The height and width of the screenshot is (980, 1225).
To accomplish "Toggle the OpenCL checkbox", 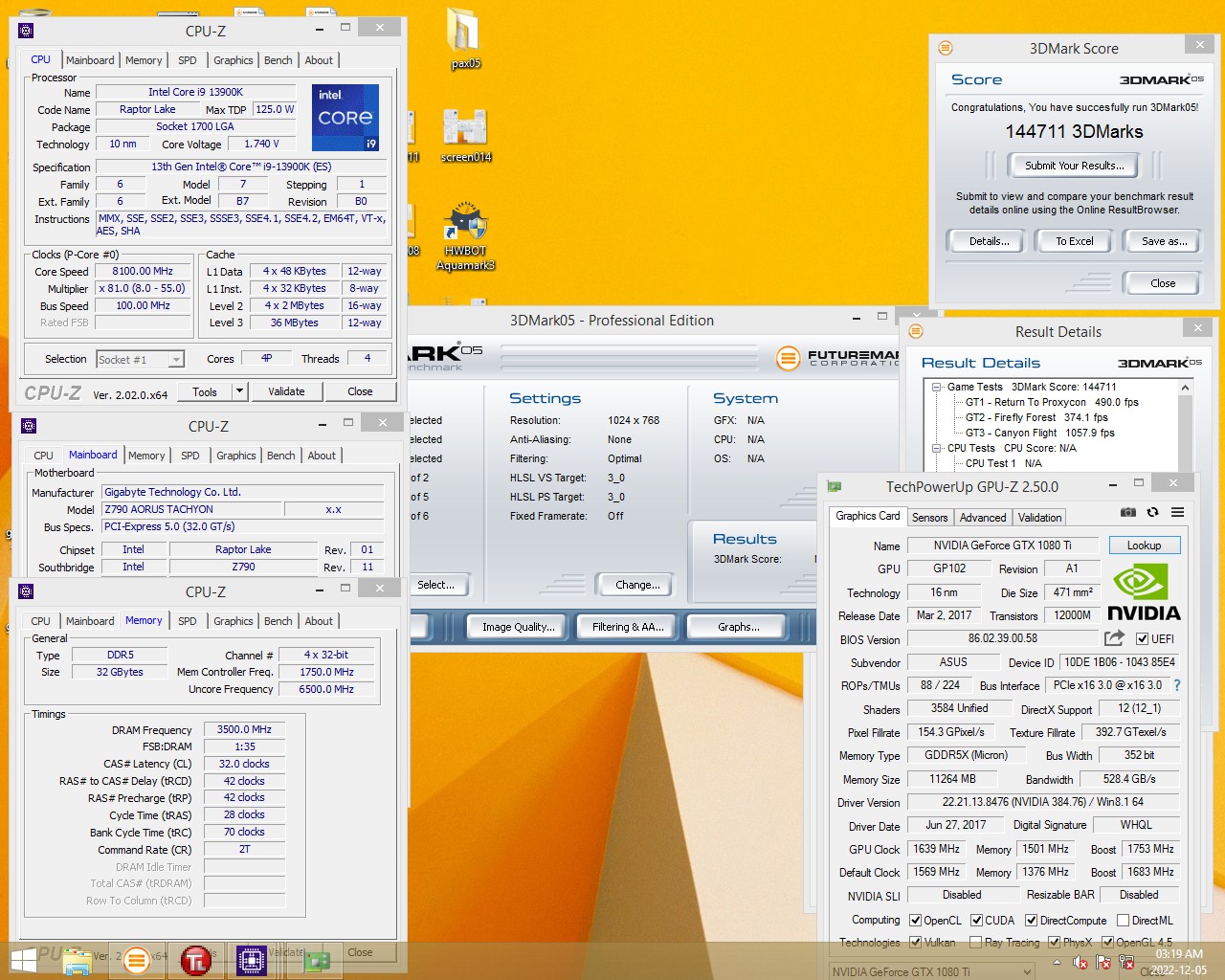I will click(x=915, y=920).
